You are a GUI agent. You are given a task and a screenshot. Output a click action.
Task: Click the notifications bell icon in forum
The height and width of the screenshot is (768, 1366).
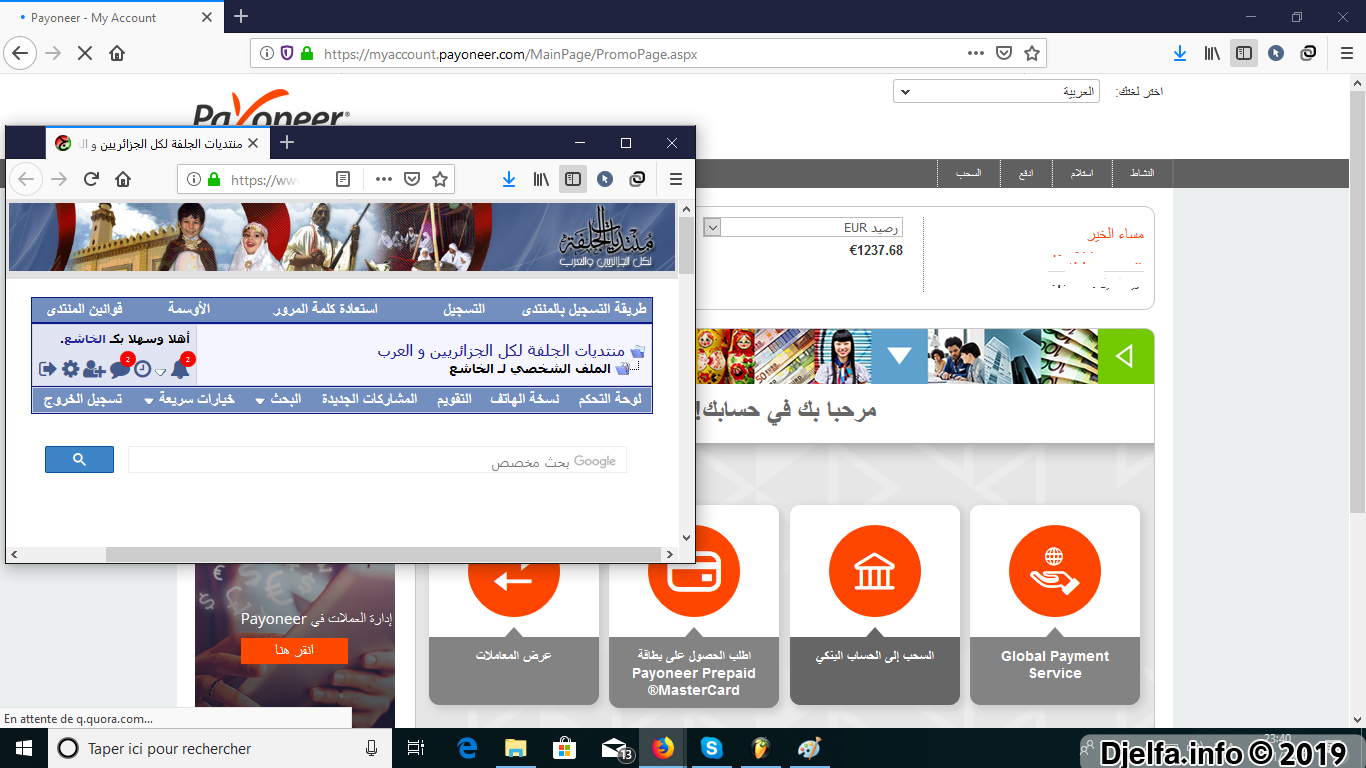[x=180, y=369]
